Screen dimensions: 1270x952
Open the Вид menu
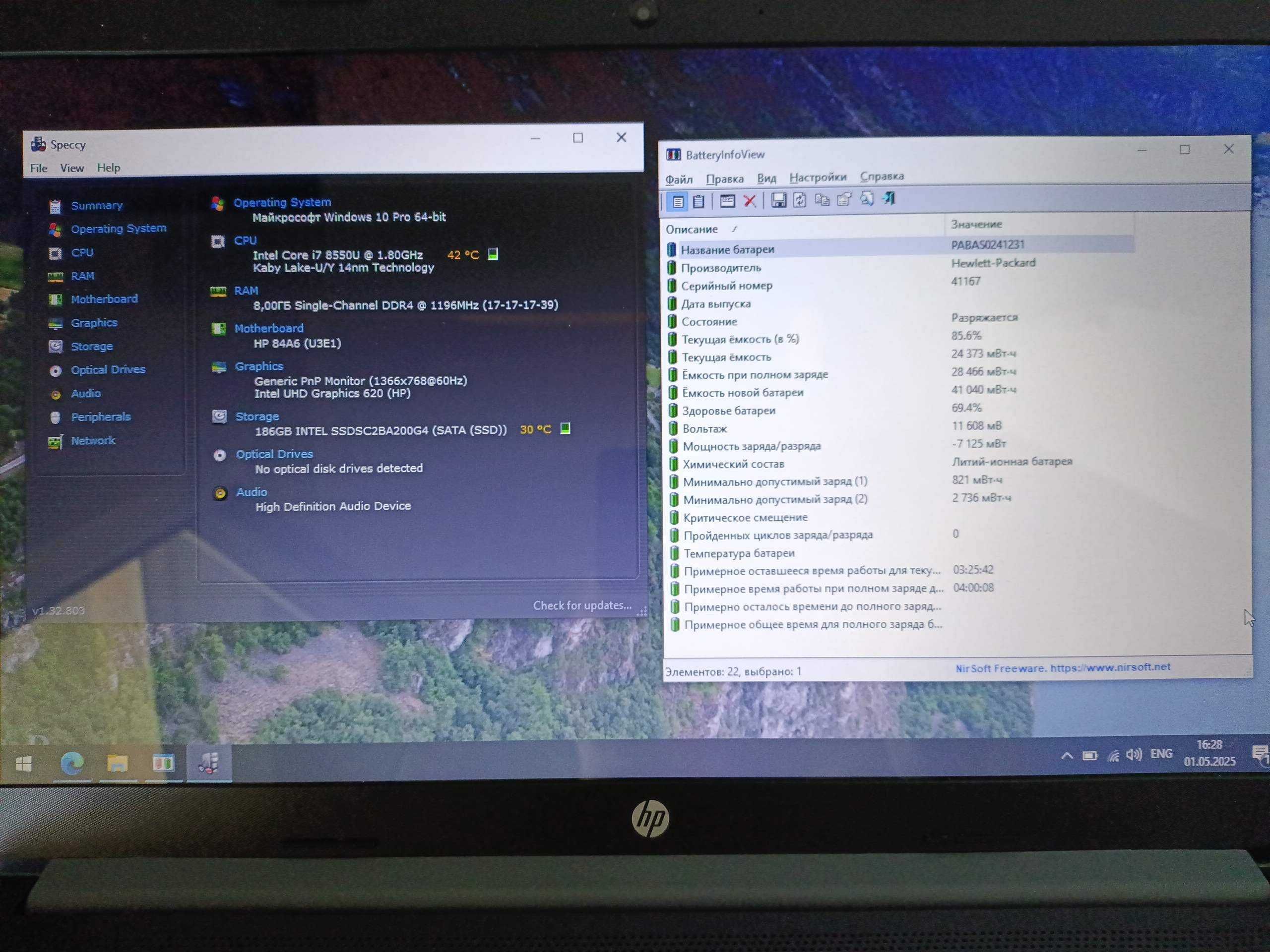click(766, 178)
